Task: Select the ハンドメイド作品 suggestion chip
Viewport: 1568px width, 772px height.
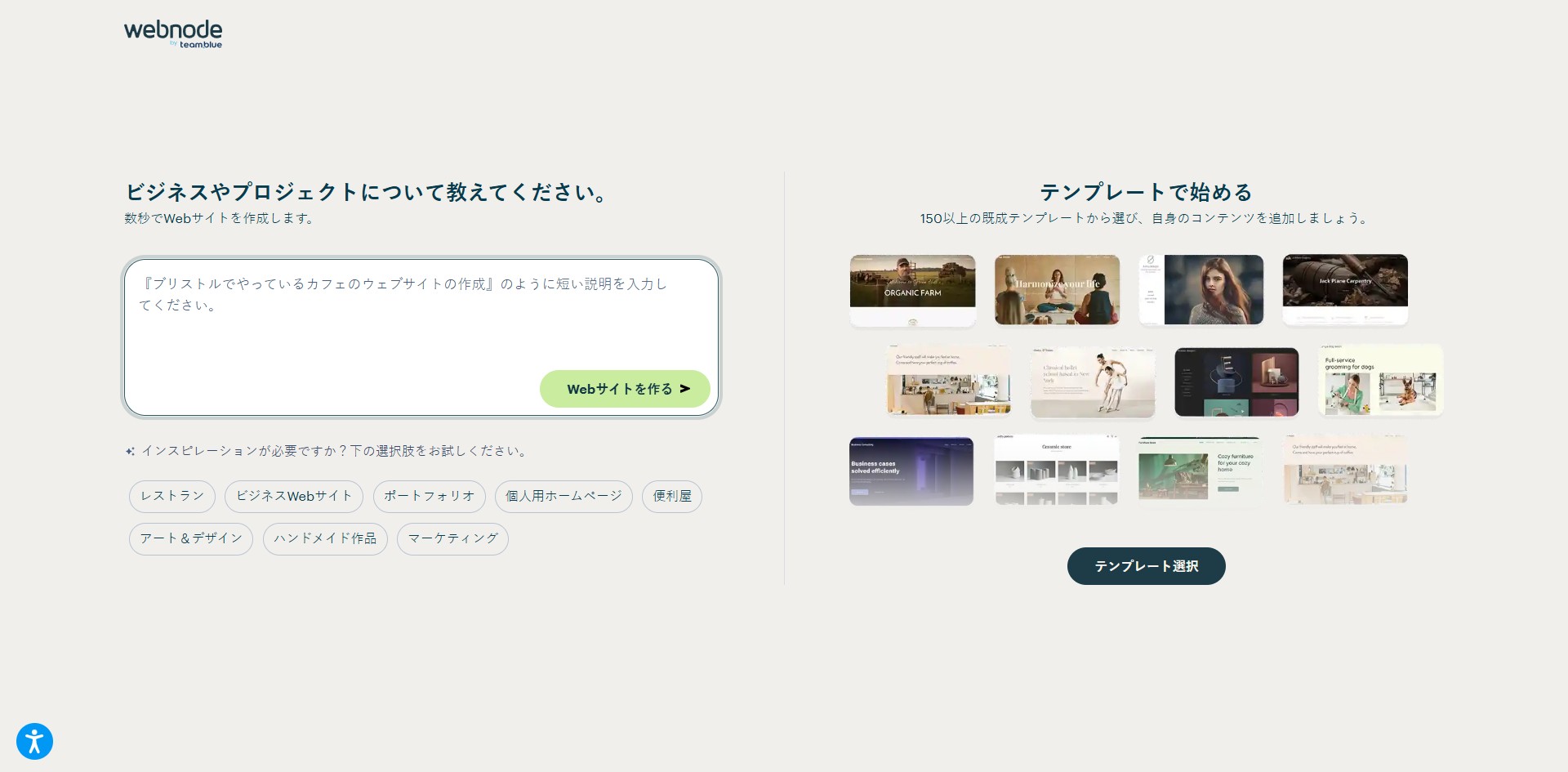Action: pyautogui.click(x=325, y=539)
